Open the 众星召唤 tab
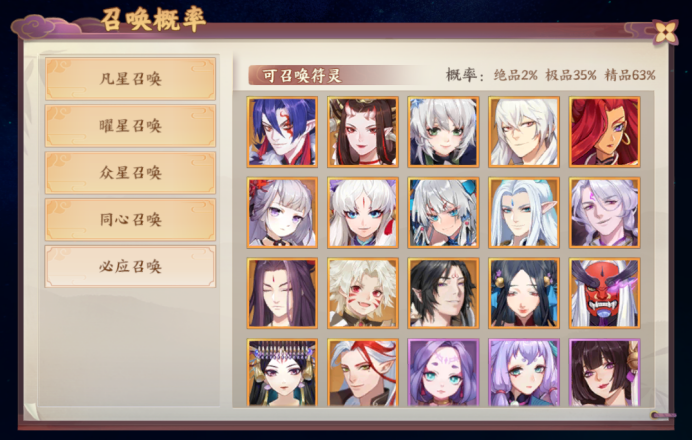This screenshot has width=692, height=440. pyautogui.click(x=130, y=173)
